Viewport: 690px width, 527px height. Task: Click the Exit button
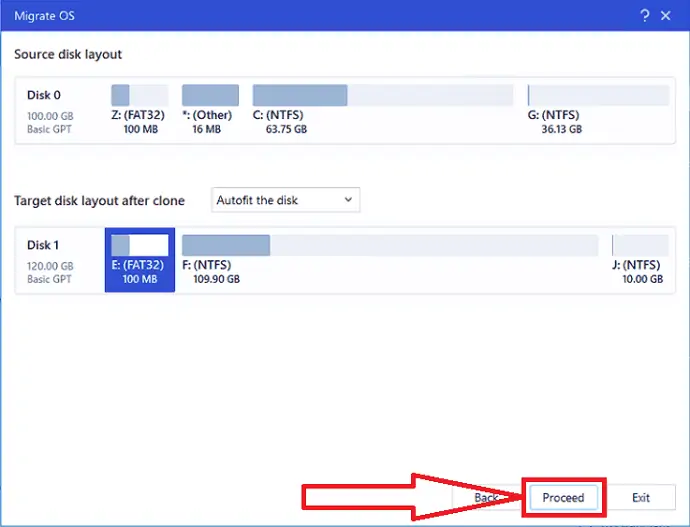(x=641, y=498)
